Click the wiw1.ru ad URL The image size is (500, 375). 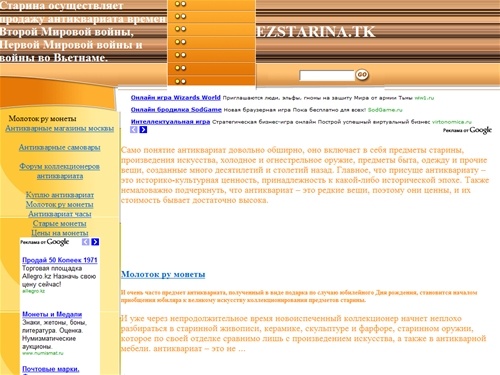coord(424,98)
